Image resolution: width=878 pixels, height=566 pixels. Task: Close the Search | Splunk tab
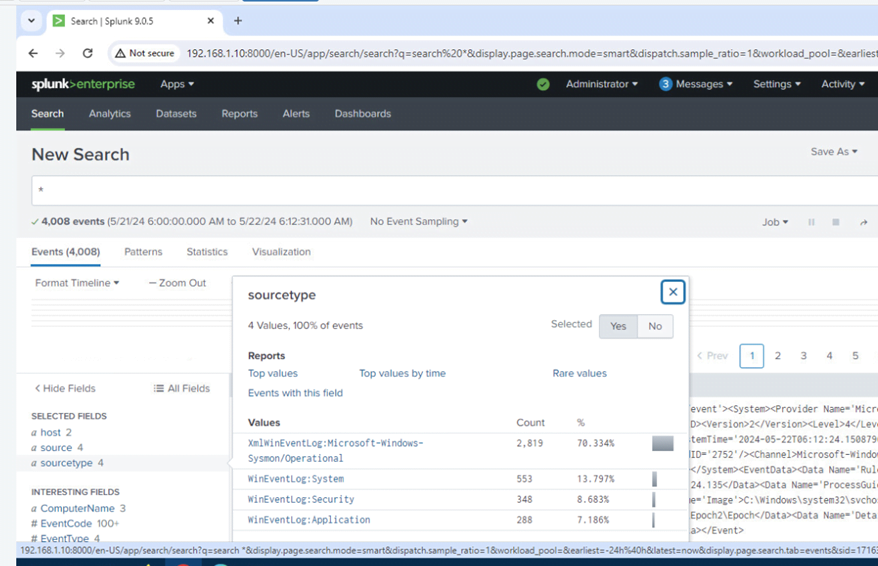211,21
